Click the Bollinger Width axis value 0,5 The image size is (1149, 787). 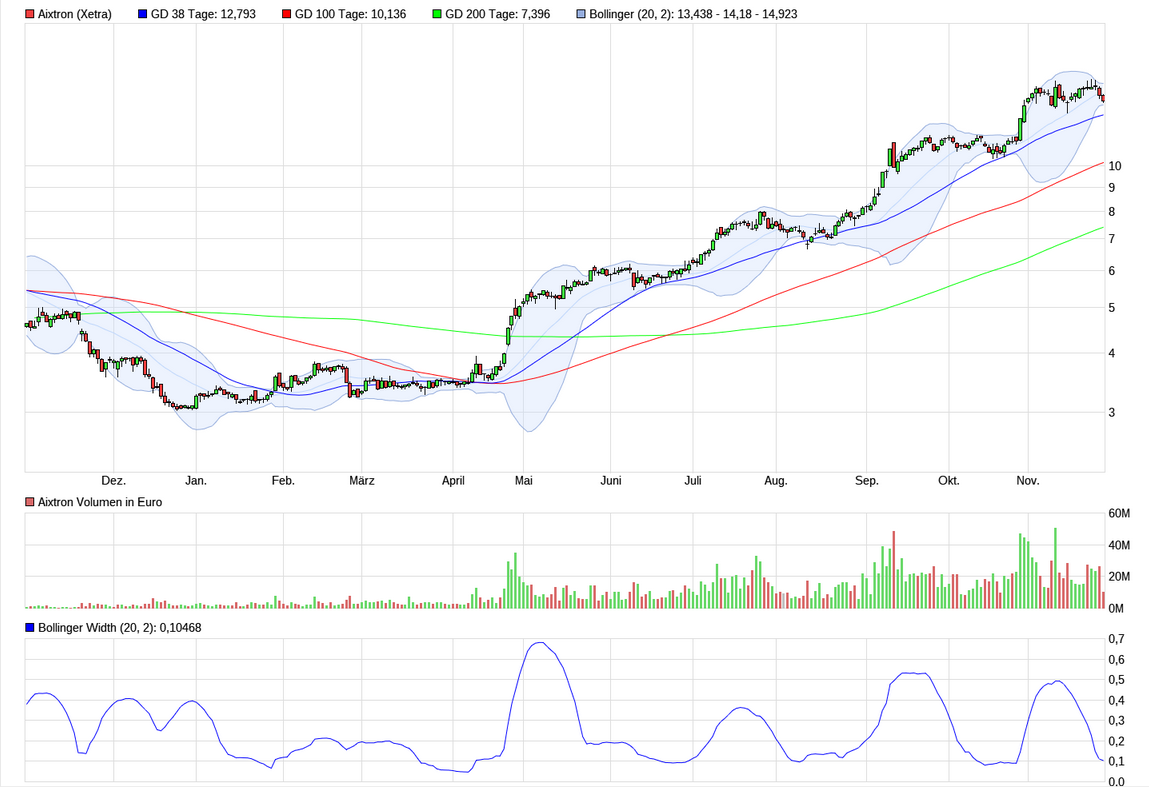[x=1116, y=680]
